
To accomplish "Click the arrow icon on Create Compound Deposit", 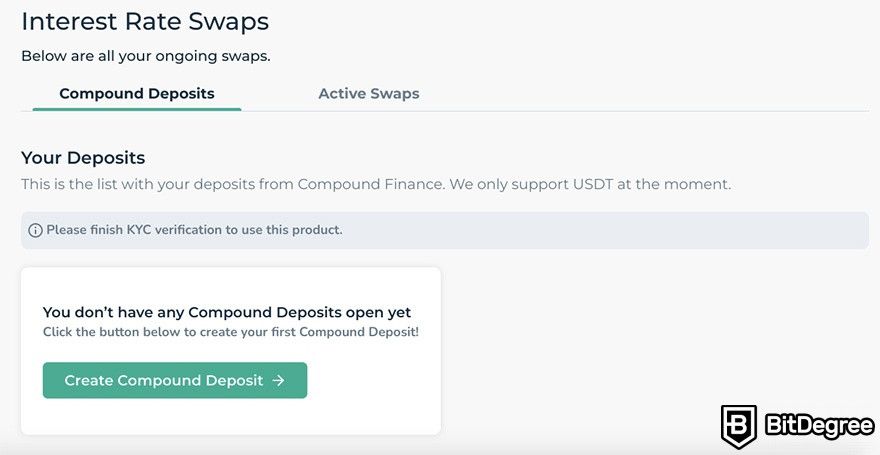I will pyautogui.click(x=278, y=380).
